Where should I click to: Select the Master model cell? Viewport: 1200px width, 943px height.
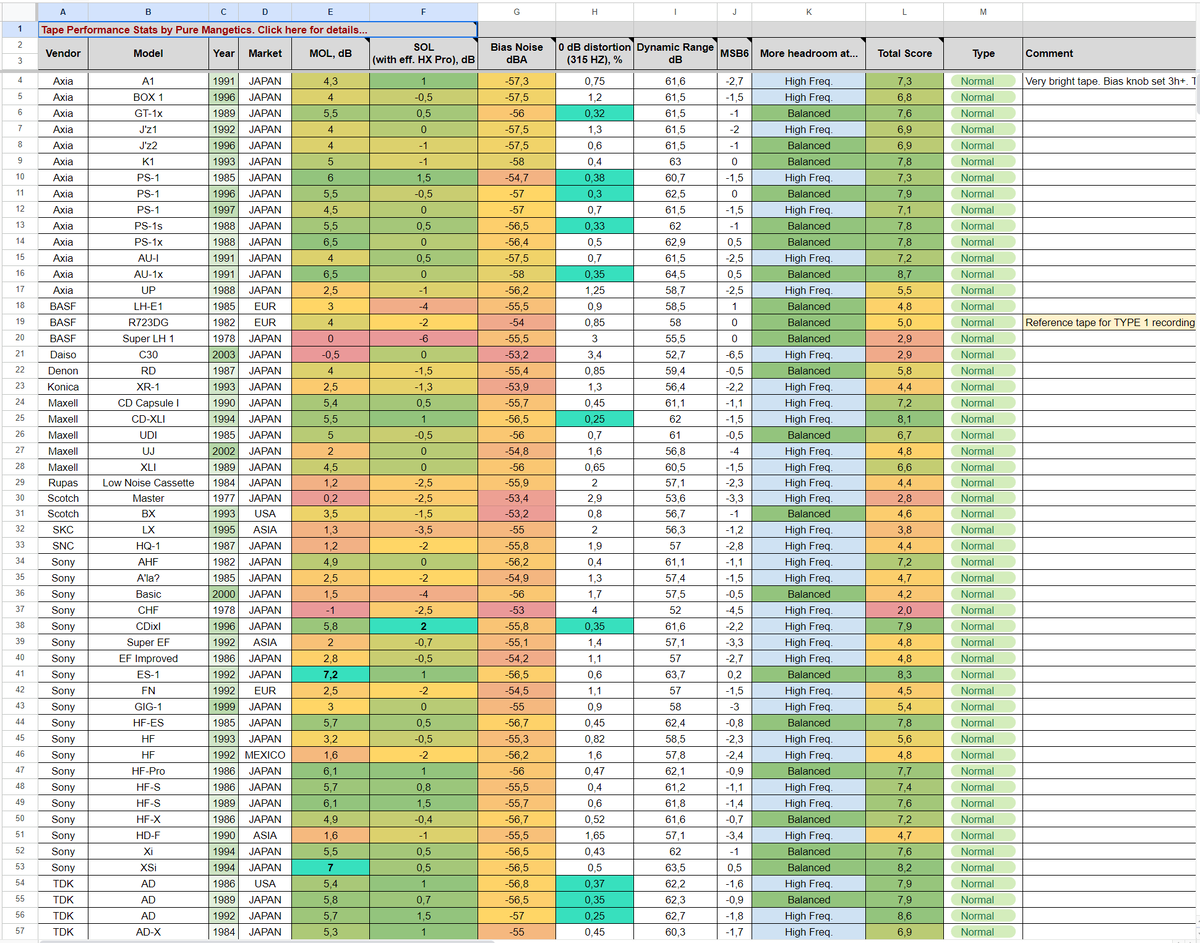click(148, 498)
